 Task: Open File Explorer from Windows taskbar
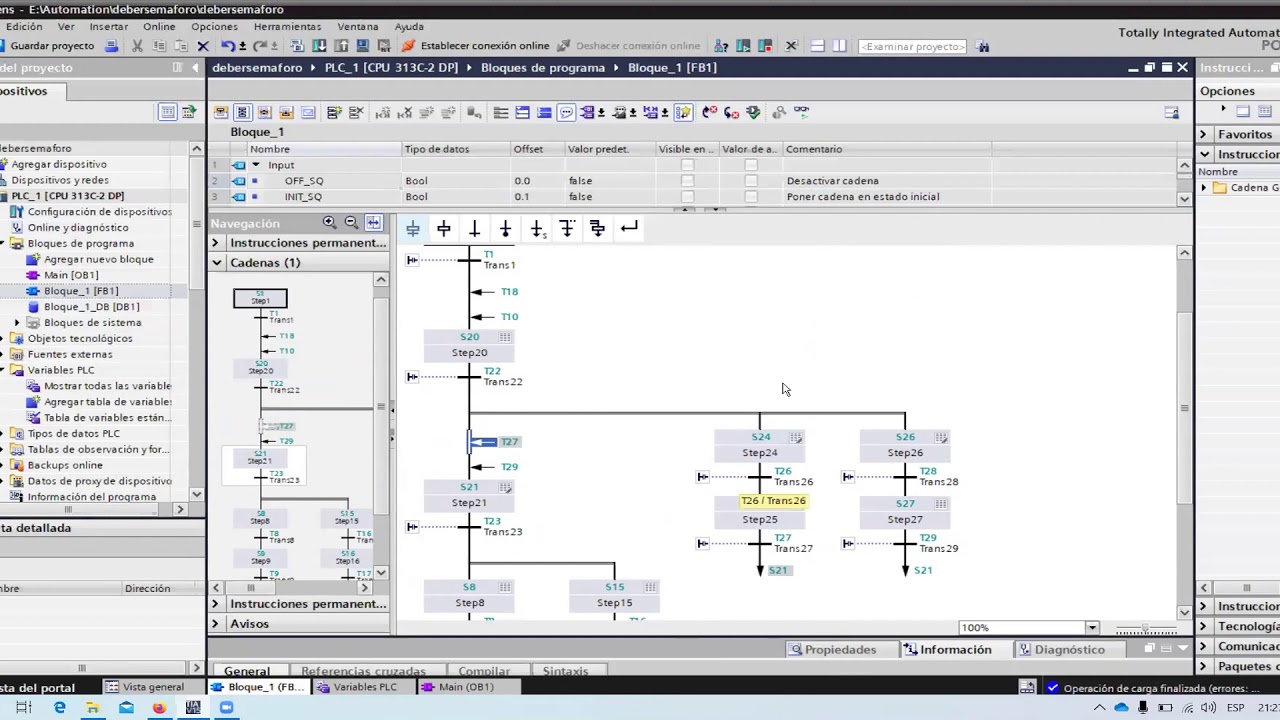pyautogui.click(x=92, y=708)
